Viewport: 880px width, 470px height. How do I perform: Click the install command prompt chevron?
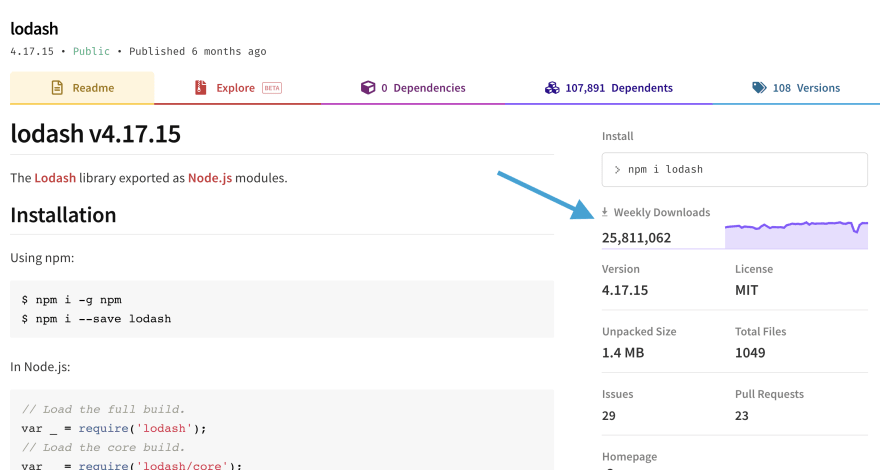[617, 170]
